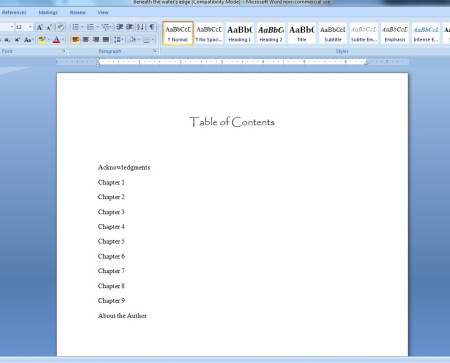
Task: Toggle Align Text Right
Action: point(96,40)
